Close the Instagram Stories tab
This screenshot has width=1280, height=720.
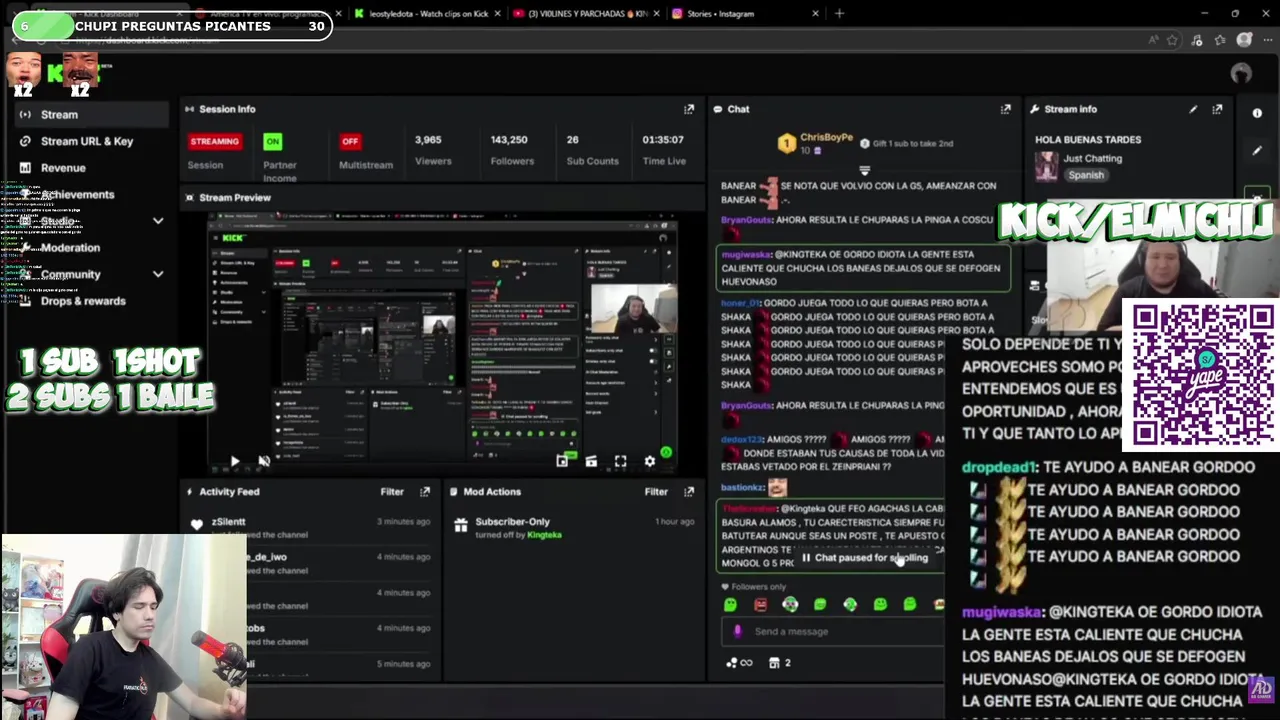(x=816, y=14)
